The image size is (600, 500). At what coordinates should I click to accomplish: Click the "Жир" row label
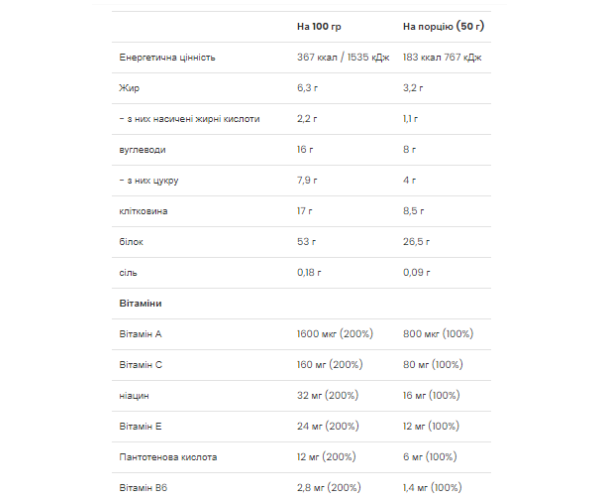(x=126, y=88)
